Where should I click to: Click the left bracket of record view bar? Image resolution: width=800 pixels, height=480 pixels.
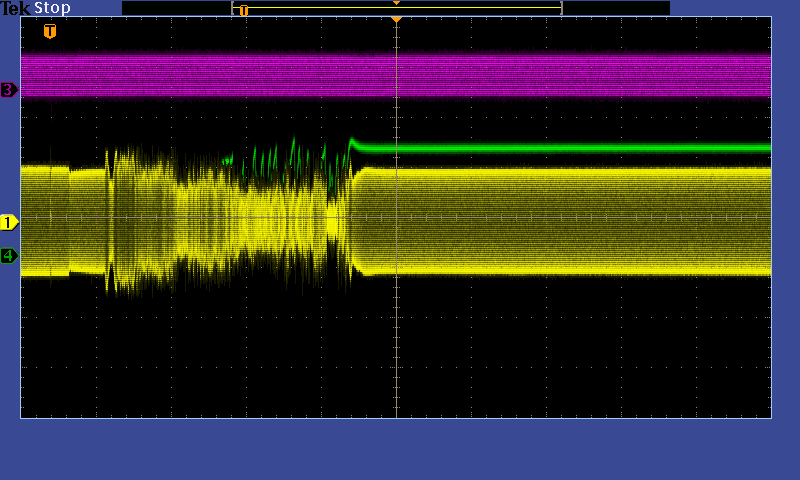[x=233, y=8]
